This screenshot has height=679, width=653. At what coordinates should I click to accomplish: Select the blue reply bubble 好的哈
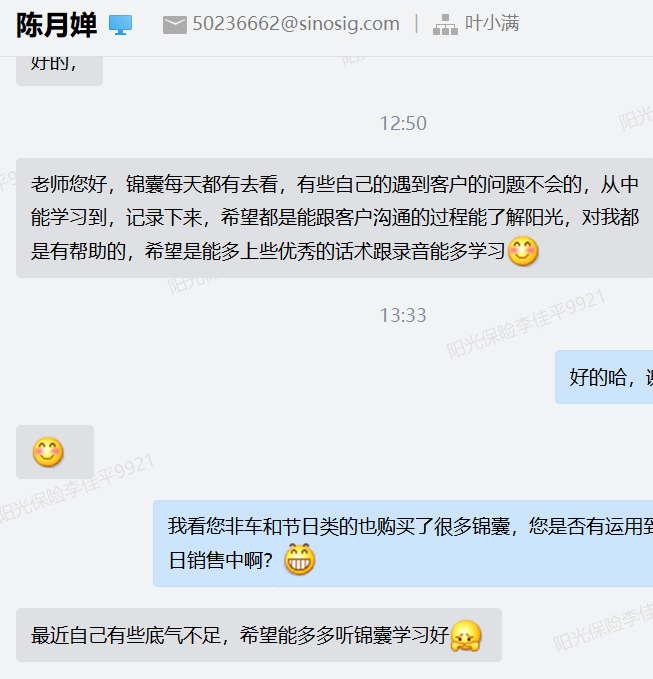(x=604, y=377)
